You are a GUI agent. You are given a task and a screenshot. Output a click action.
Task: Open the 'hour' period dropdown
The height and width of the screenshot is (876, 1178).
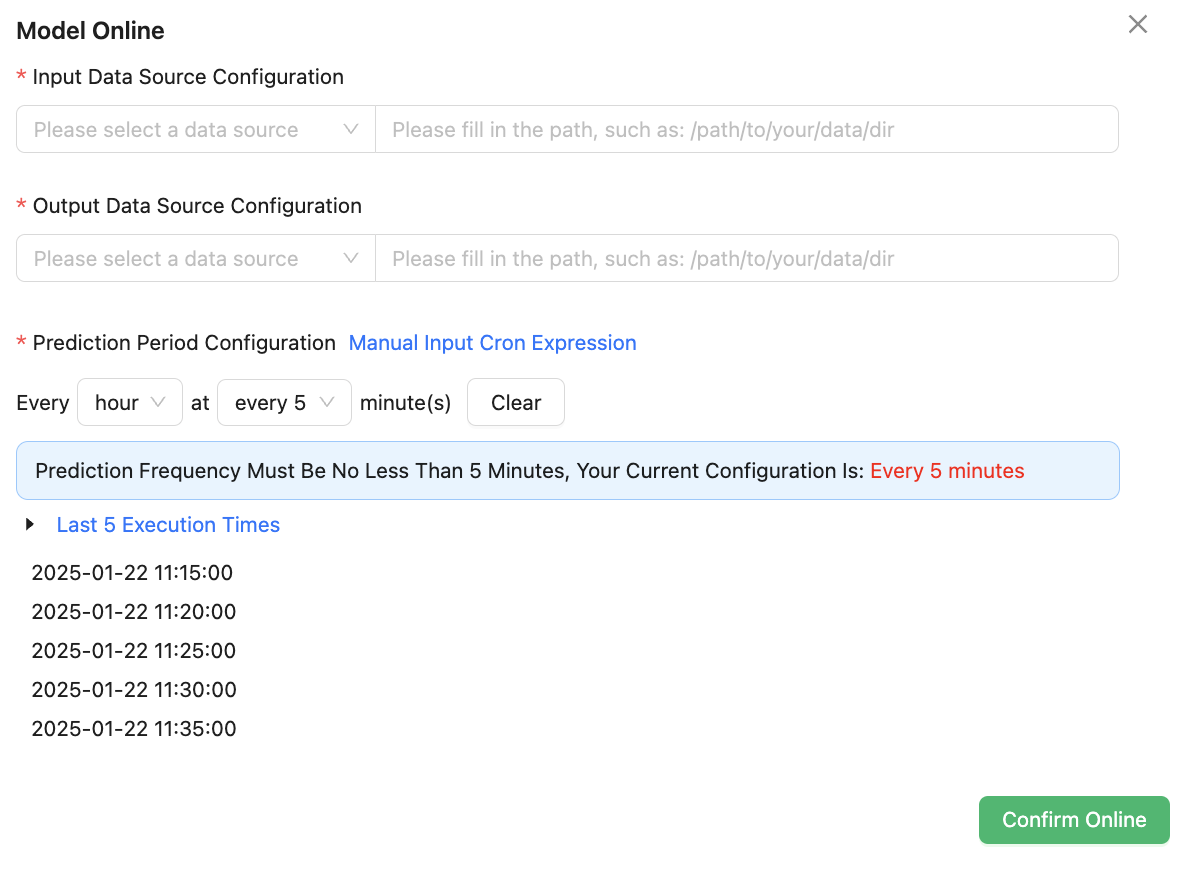(129, 402)
